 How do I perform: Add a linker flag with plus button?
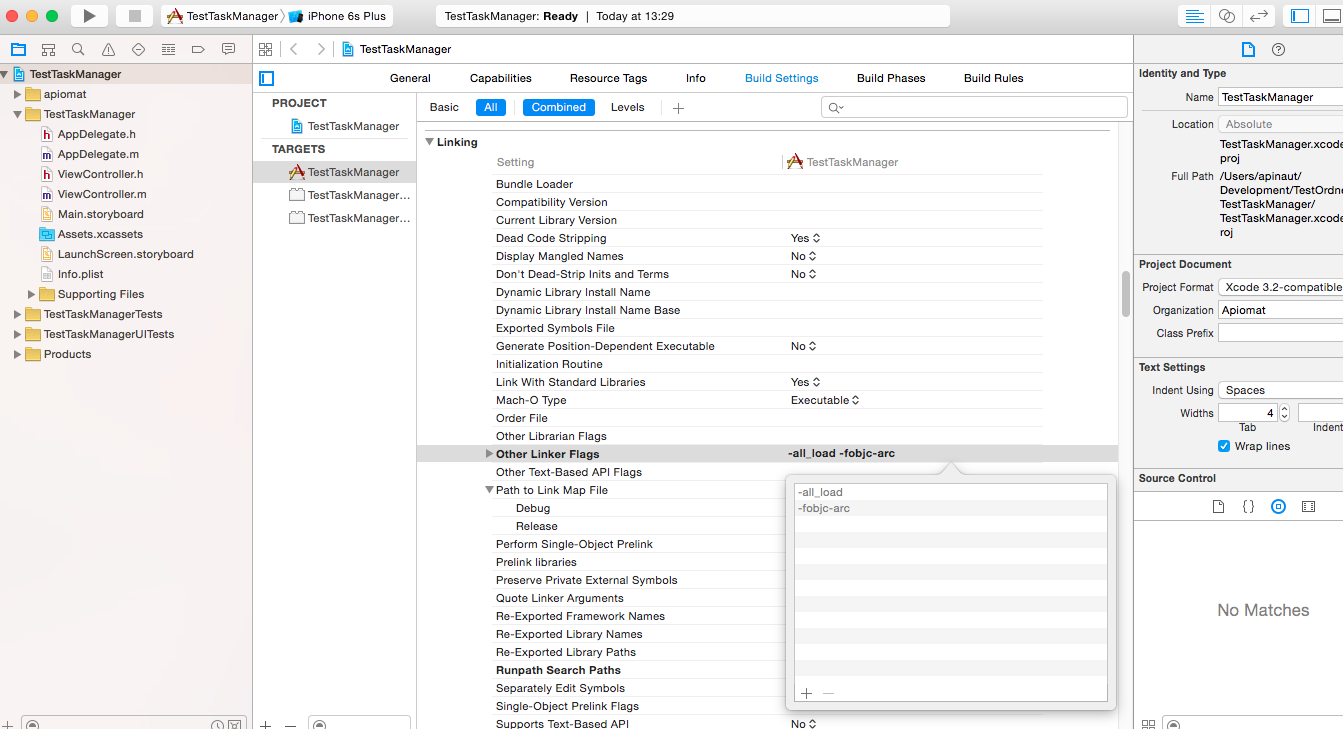807,693
